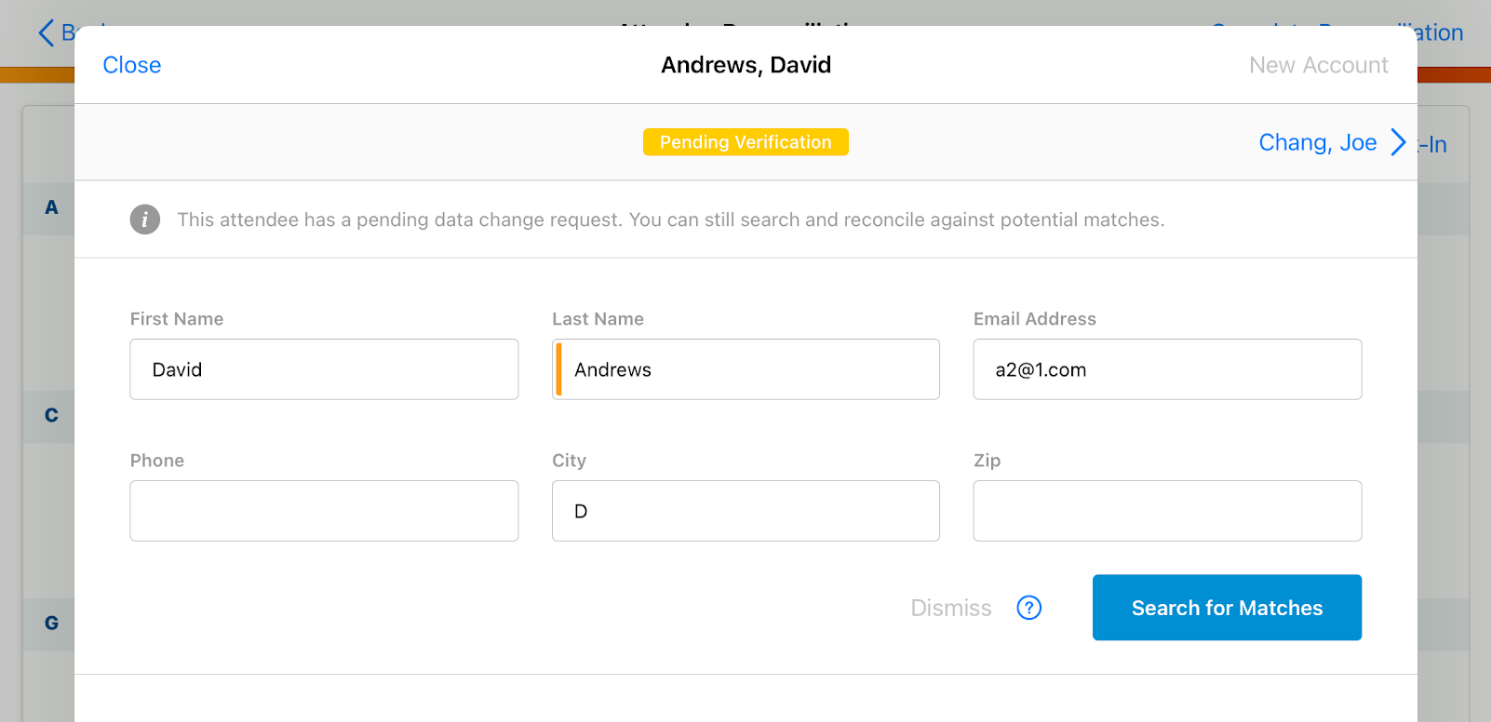Click the Pending Verification status badge
The image size is (1491, 722).
[x=745, y=142]
